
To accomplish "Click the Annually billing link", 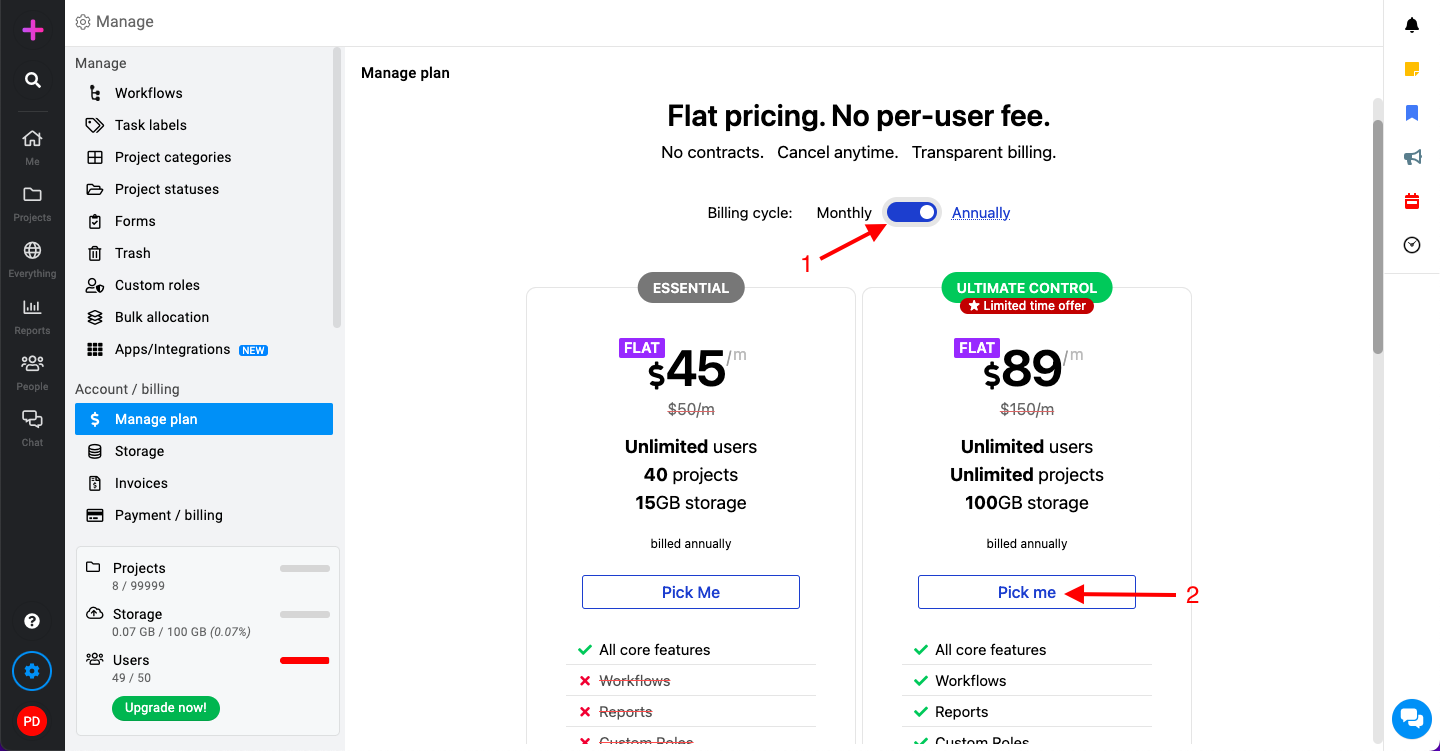I will click(x=981, y=213).
